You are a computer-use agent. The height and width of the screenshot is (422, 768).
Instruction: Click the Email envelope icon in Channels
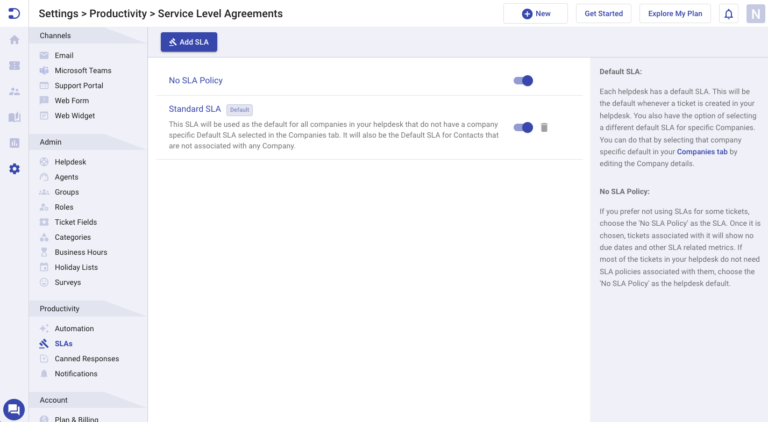point(44,55)
